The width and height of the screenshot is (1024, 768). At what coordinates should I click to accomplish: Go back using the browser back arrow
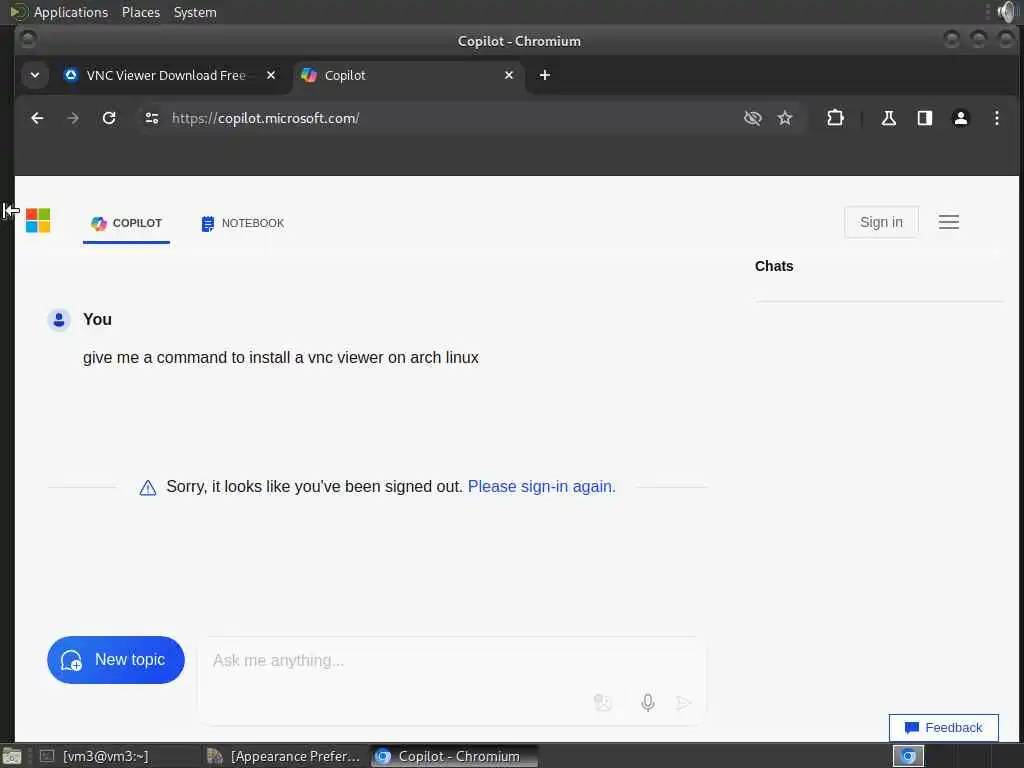click(x=37, y=118)
